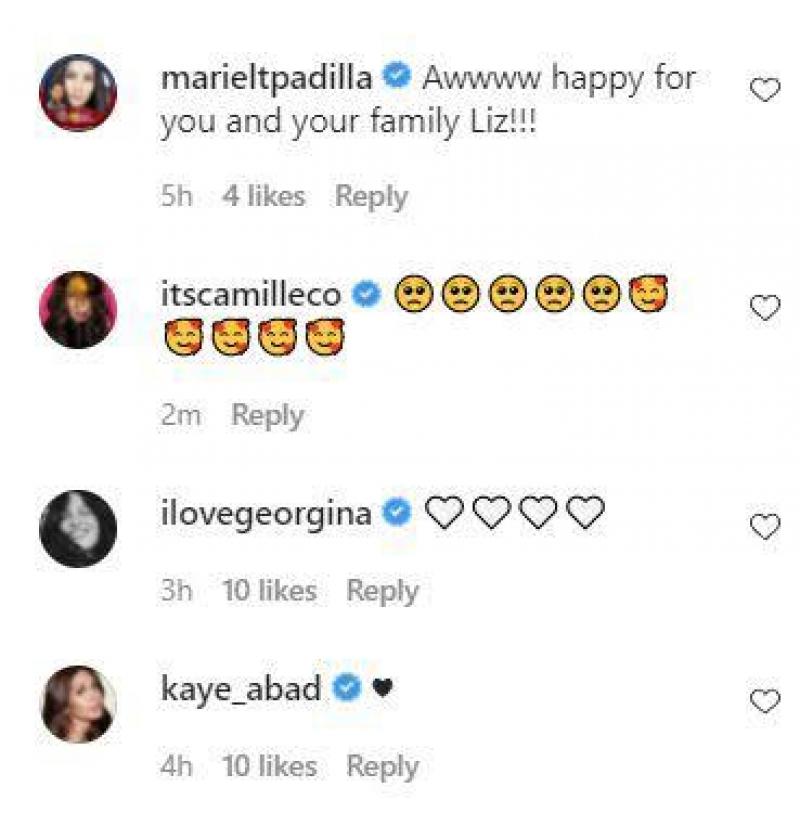Viewport: 800px width, 826px height.
Task: Like itscamilleco's emoji comment with the heart
Action: click(x=765, y=308)
